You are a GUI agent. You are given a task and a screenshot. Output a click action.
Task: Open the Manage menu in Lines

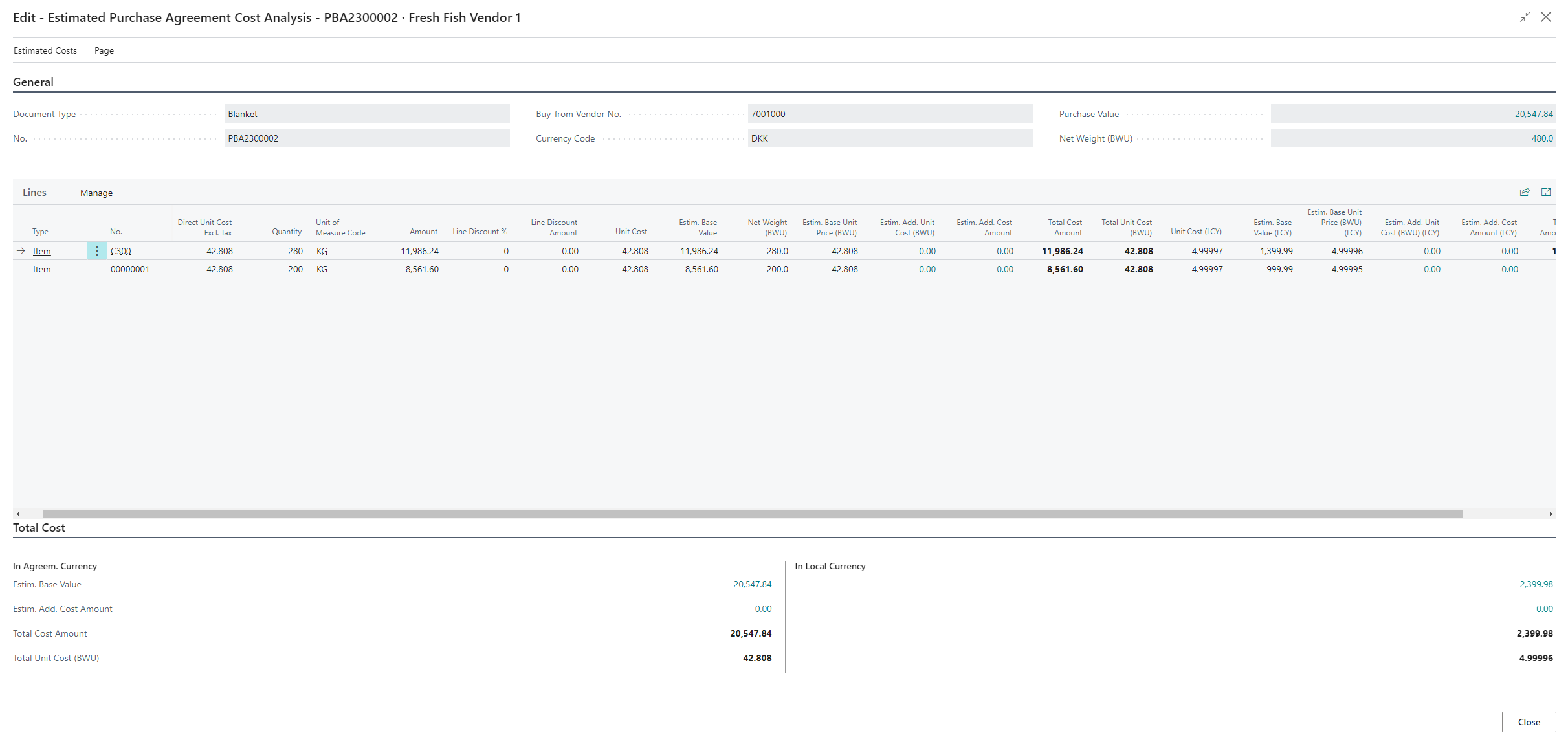click(x=96, y=193)
